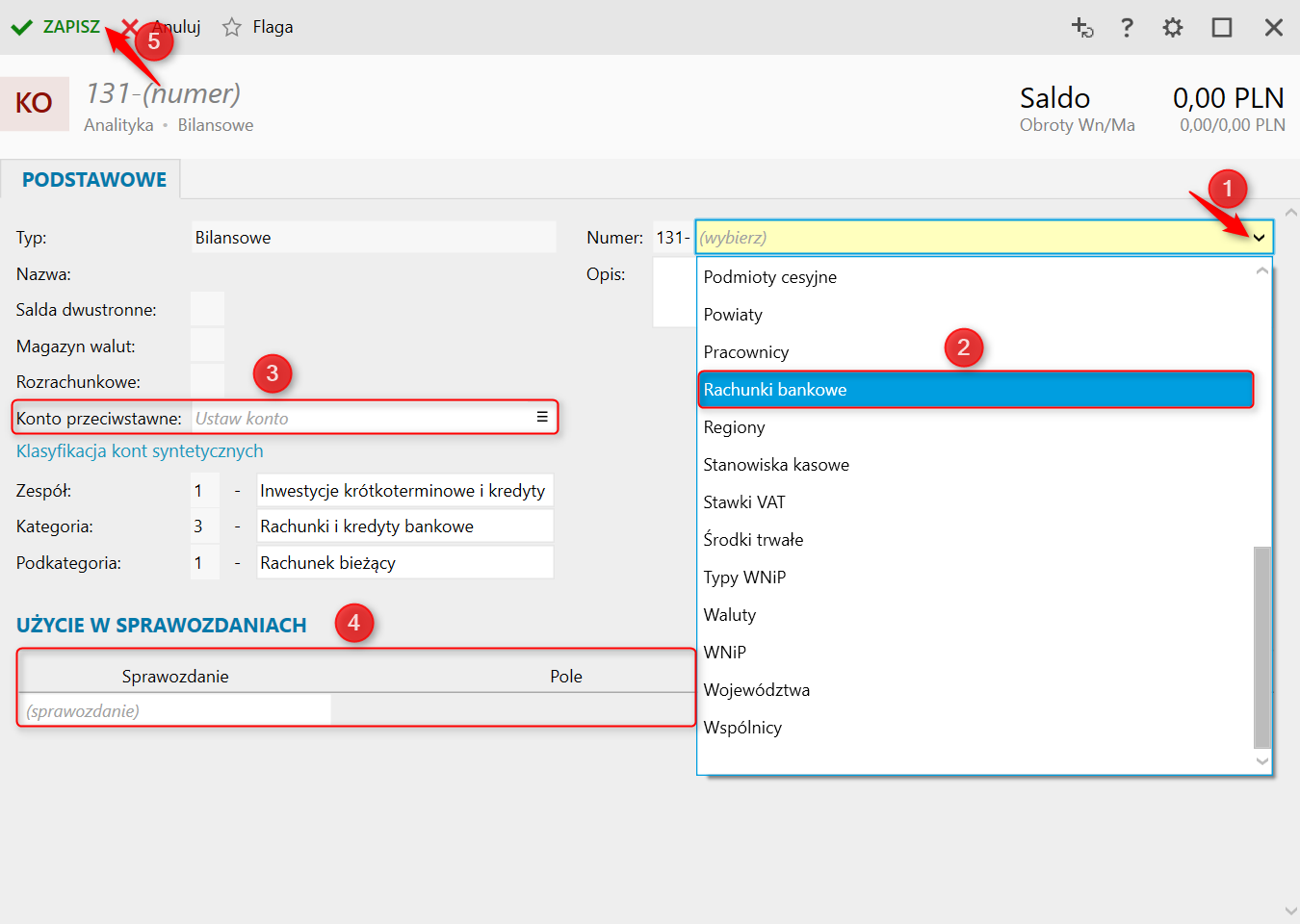The width and height of the screenshot is (1300, 924).
Task: Click the KO account type badge
Action: [x=35, y=103]
